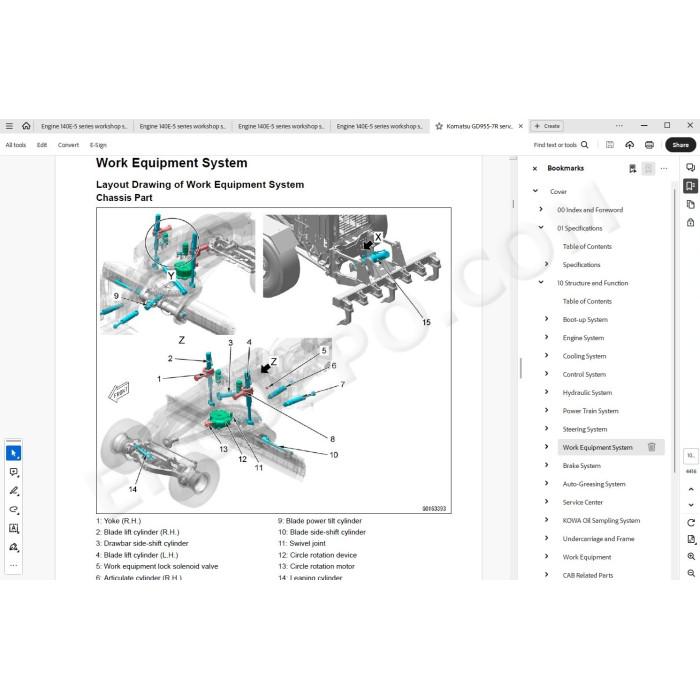The image size is (700, 700).
Task: Select the freehand draw tool
Action: click(13, 509)
